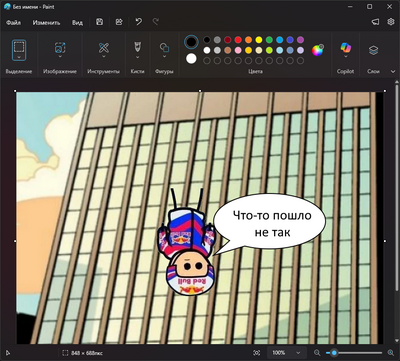Expand the Выделение selection options arrow
This screenshot has height=361, width=400.
[19, 57]
